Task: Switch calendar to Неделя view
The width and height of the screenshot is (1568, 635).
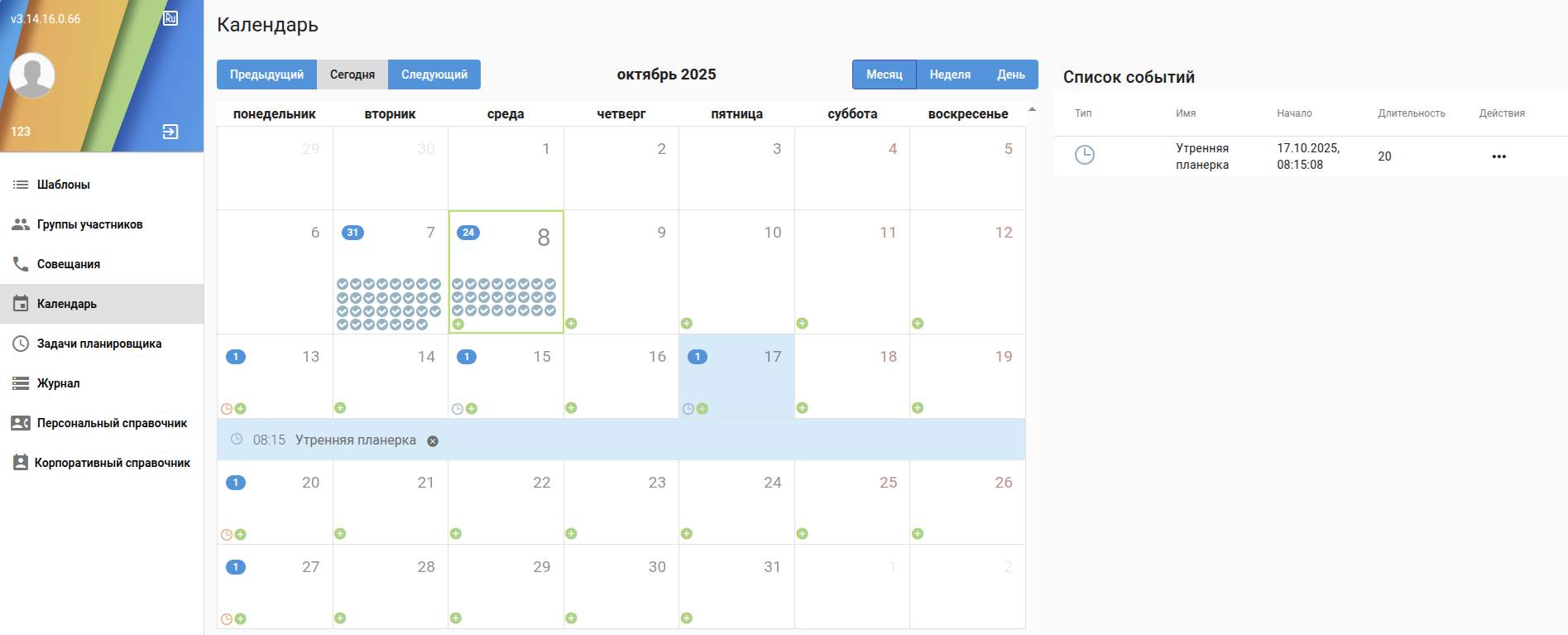Action: point(950,75)
